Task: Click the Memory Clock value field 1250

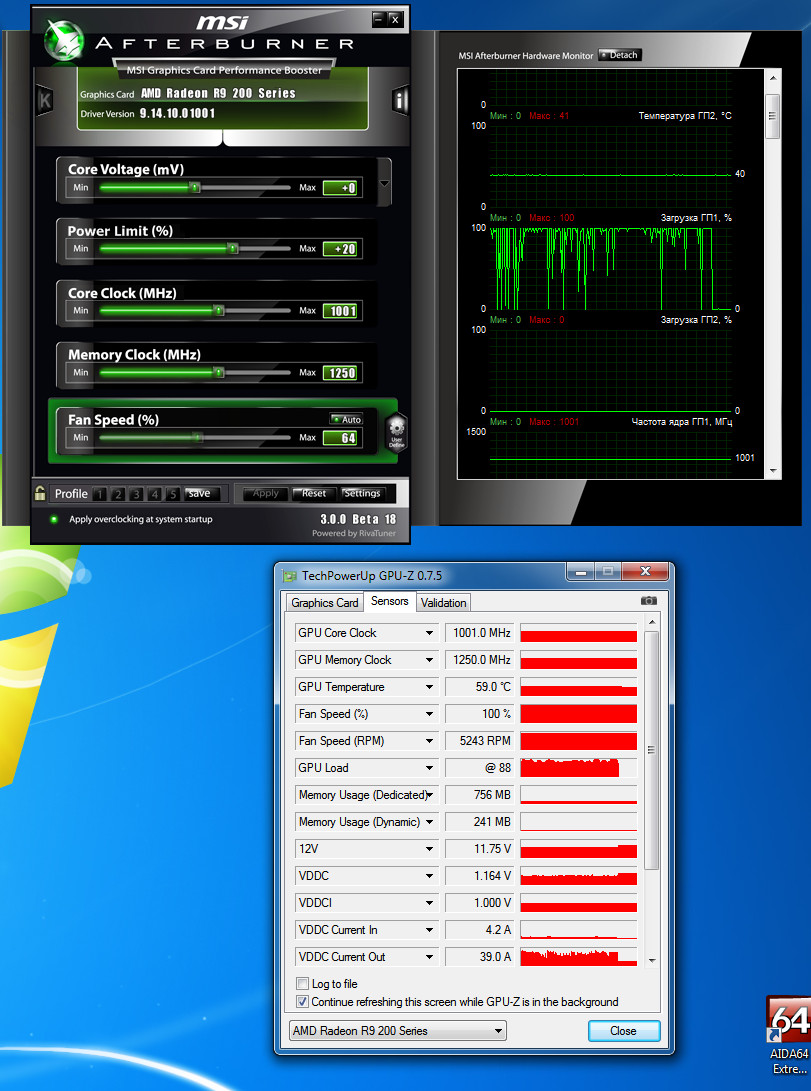Action: 341,372
